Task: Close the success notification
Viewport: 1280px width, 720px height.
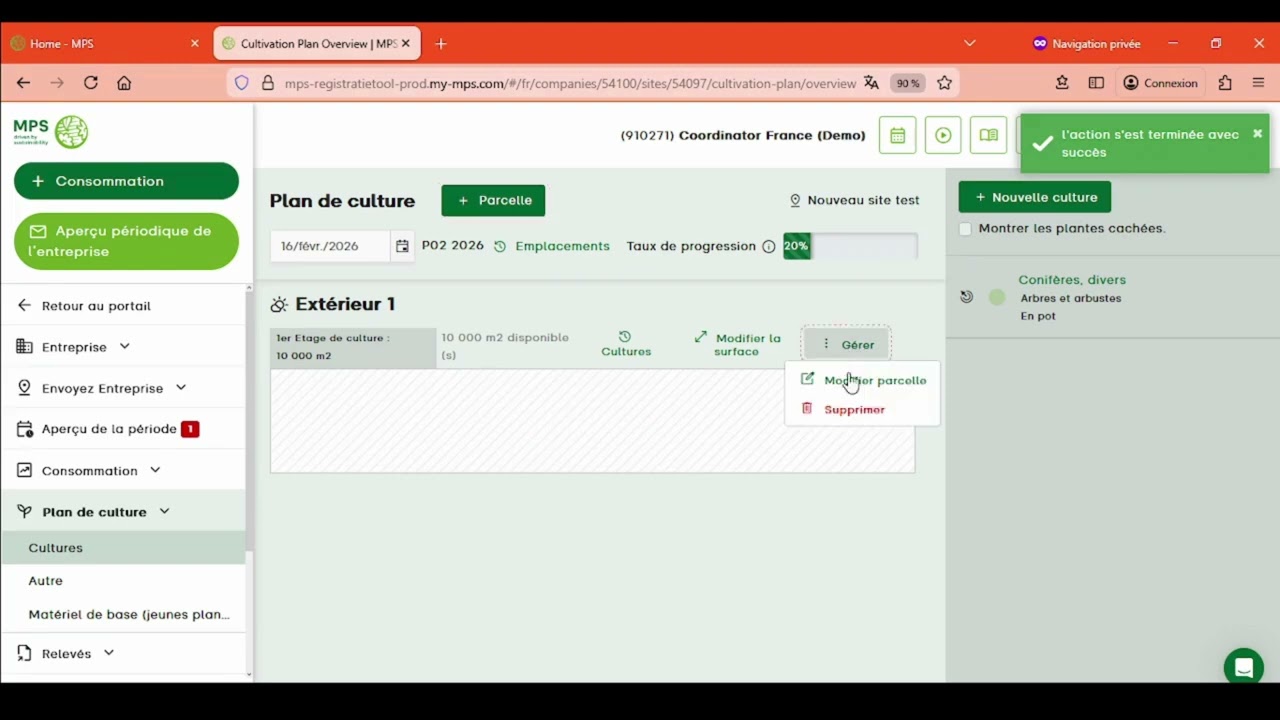Action: point(1257,134)
